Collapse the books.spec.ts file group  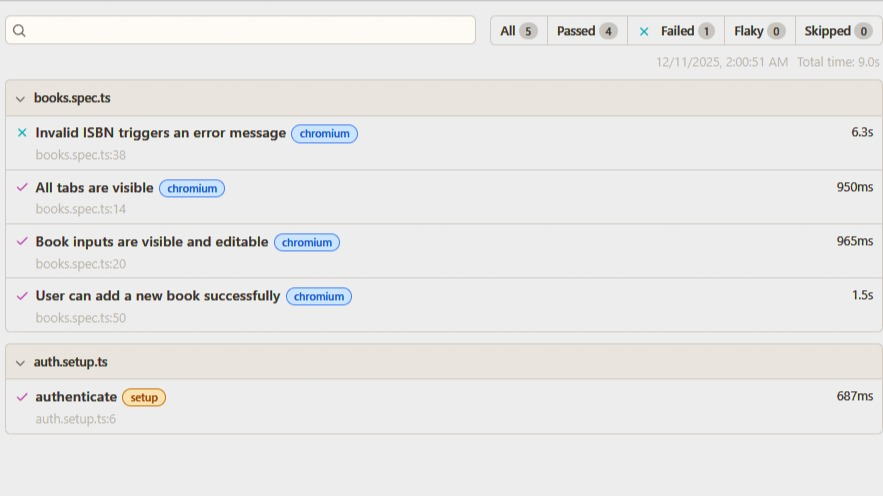tap(20, 99)
